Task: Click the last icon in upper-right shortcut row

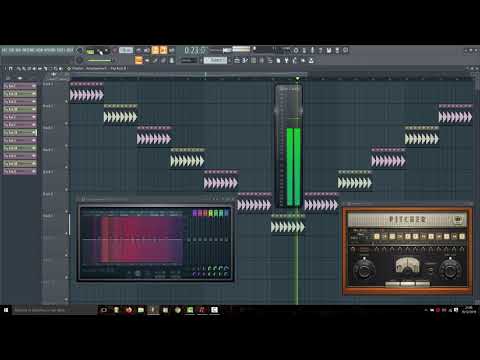Action: click(346, 50)
